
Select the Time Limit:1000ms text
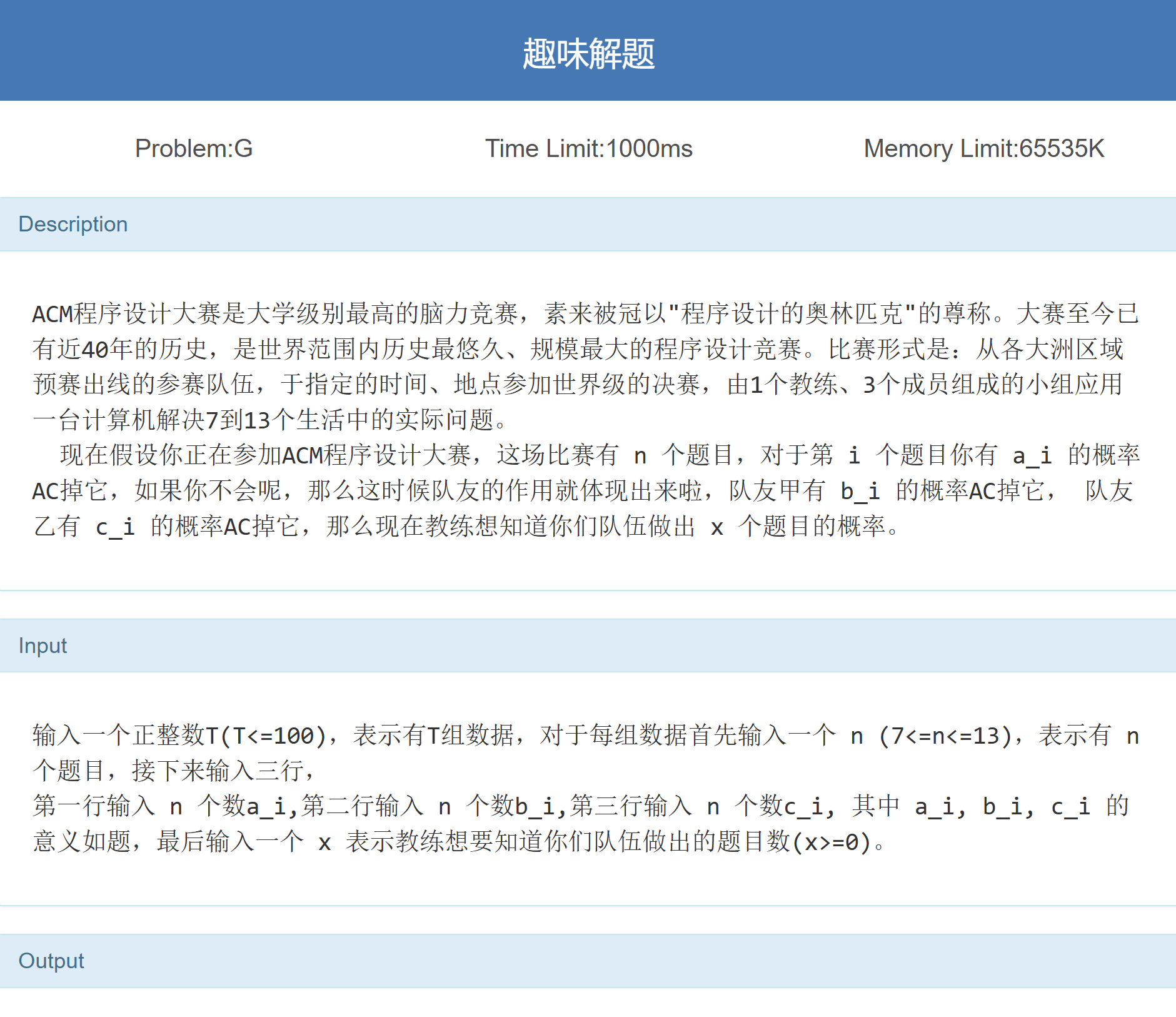click(588, 149)
